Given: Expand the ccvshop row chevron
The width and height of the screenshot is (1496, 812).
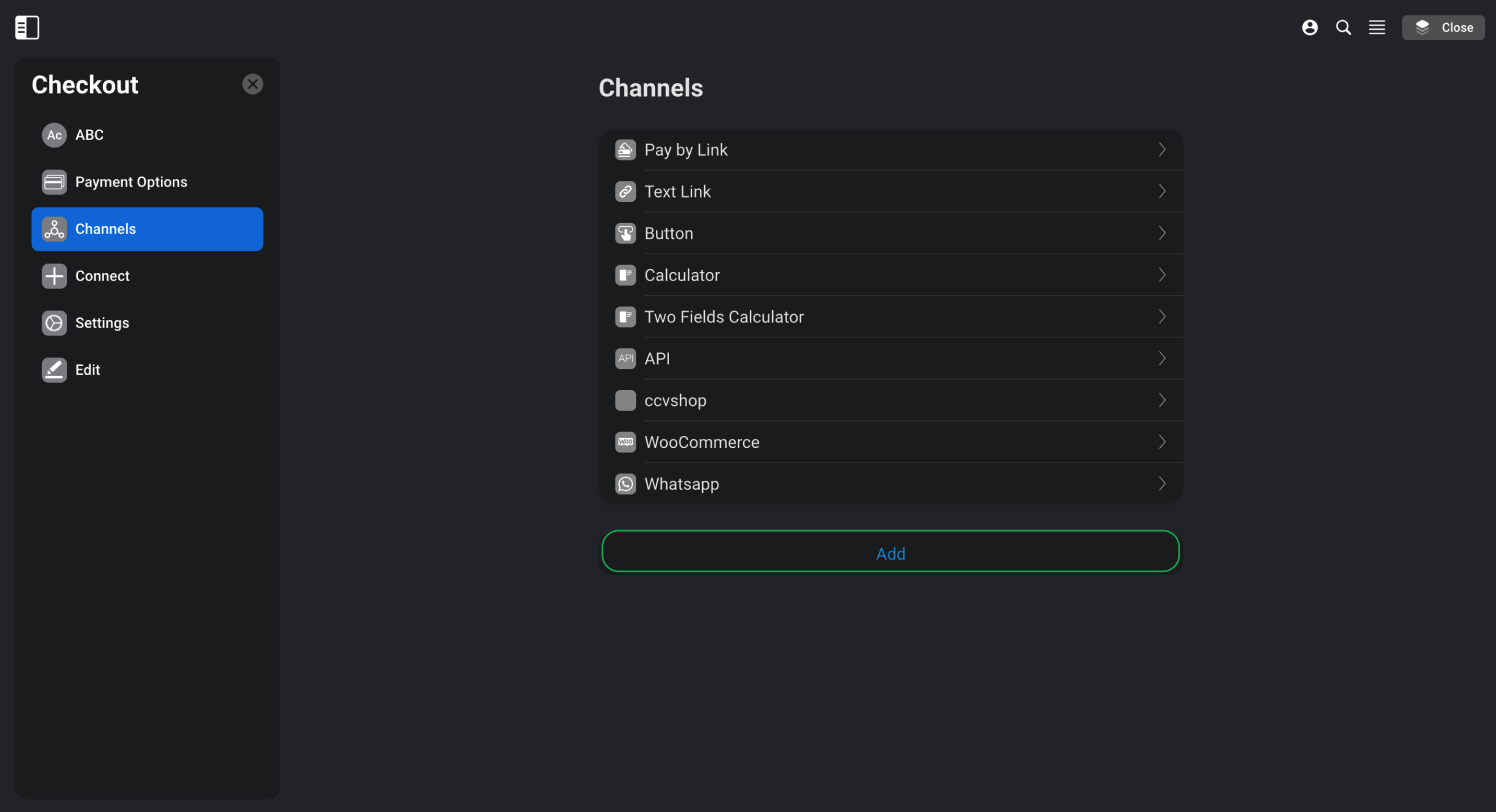Looking at the screenshot, I should [1162, 400].
